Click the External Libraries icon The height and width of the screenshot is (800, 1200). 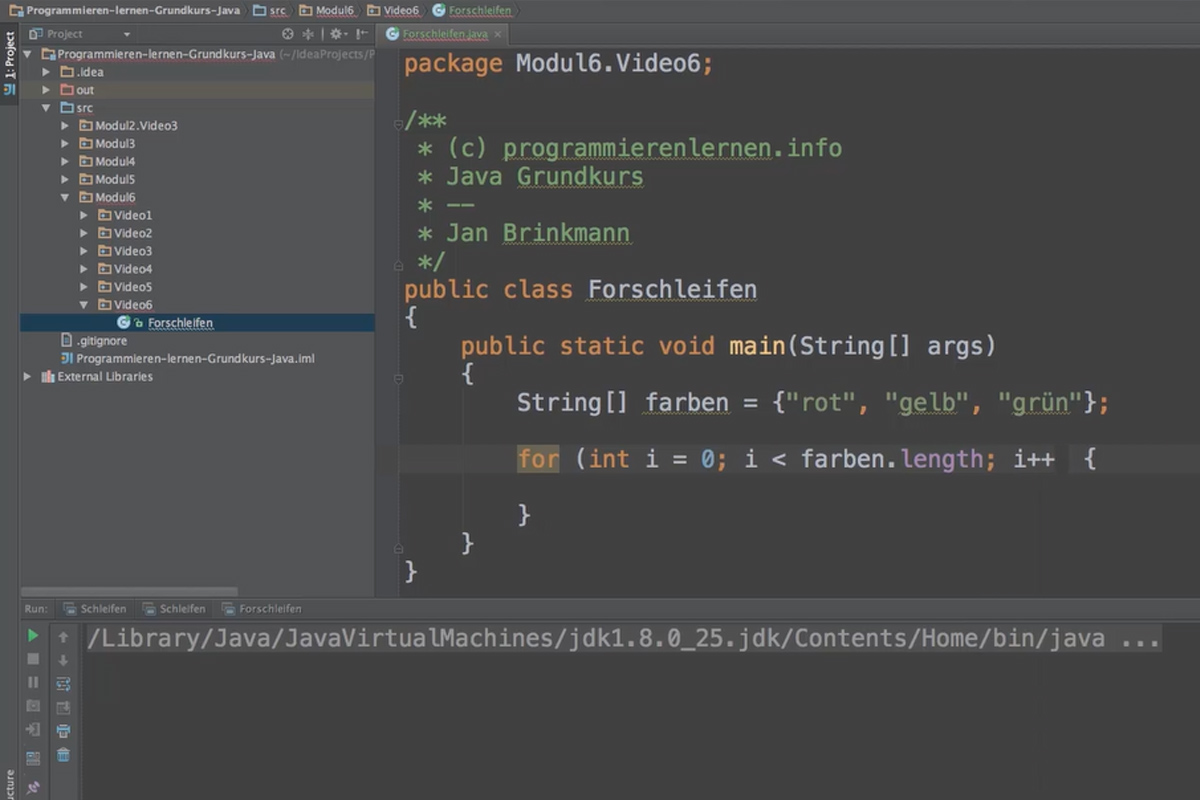[x=48, y=377]
